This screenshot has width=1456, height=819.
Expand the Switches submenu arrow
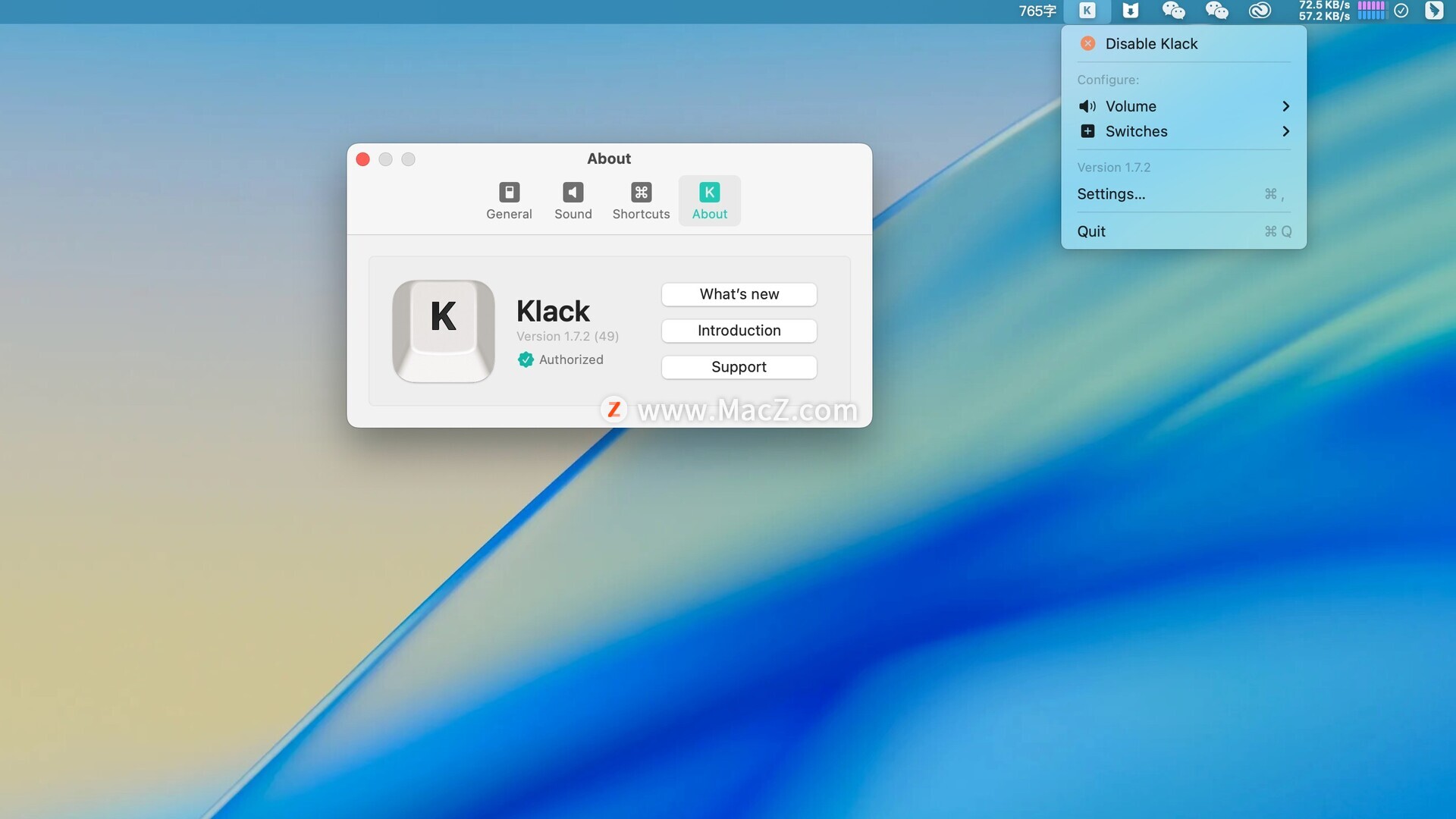point(1285,131)
